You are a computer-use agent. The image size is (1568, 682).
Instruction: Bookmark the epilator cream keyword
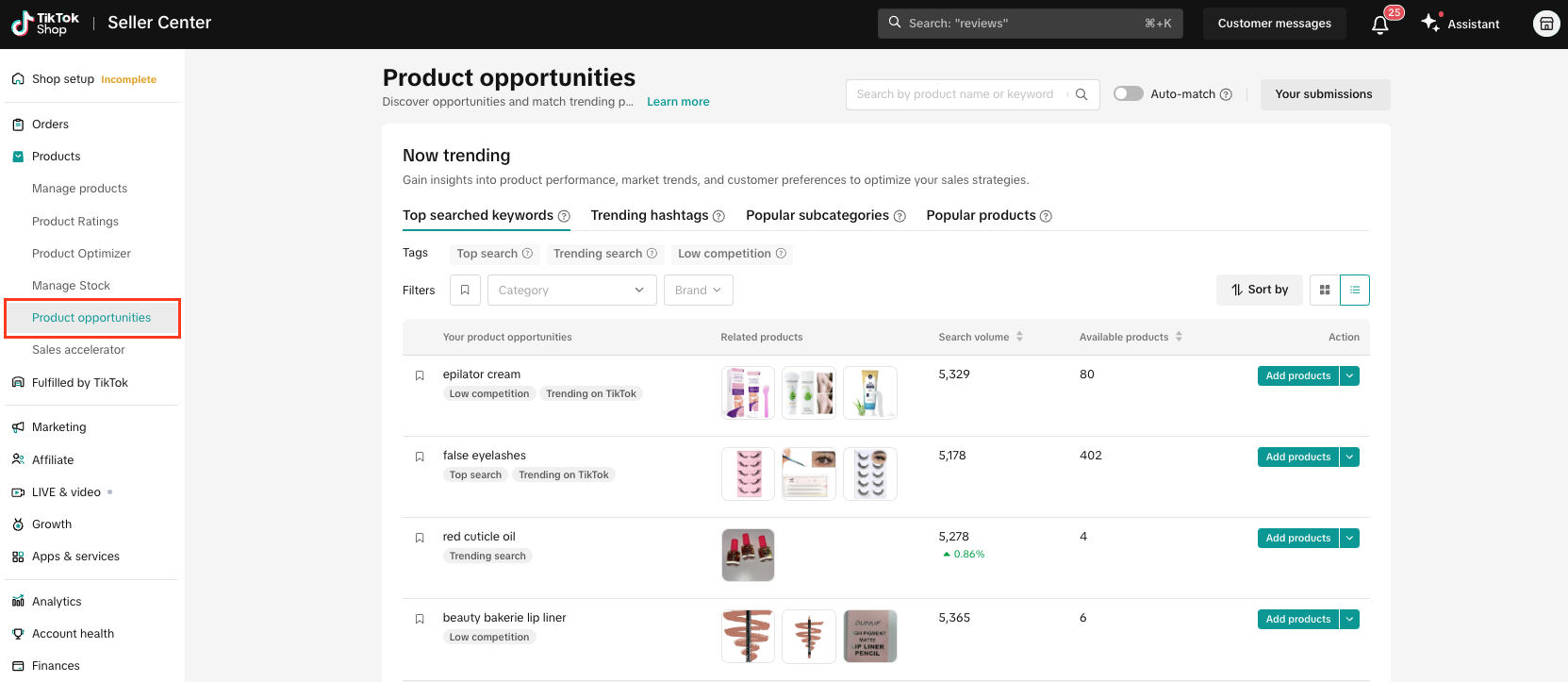(x=420, y=375)
